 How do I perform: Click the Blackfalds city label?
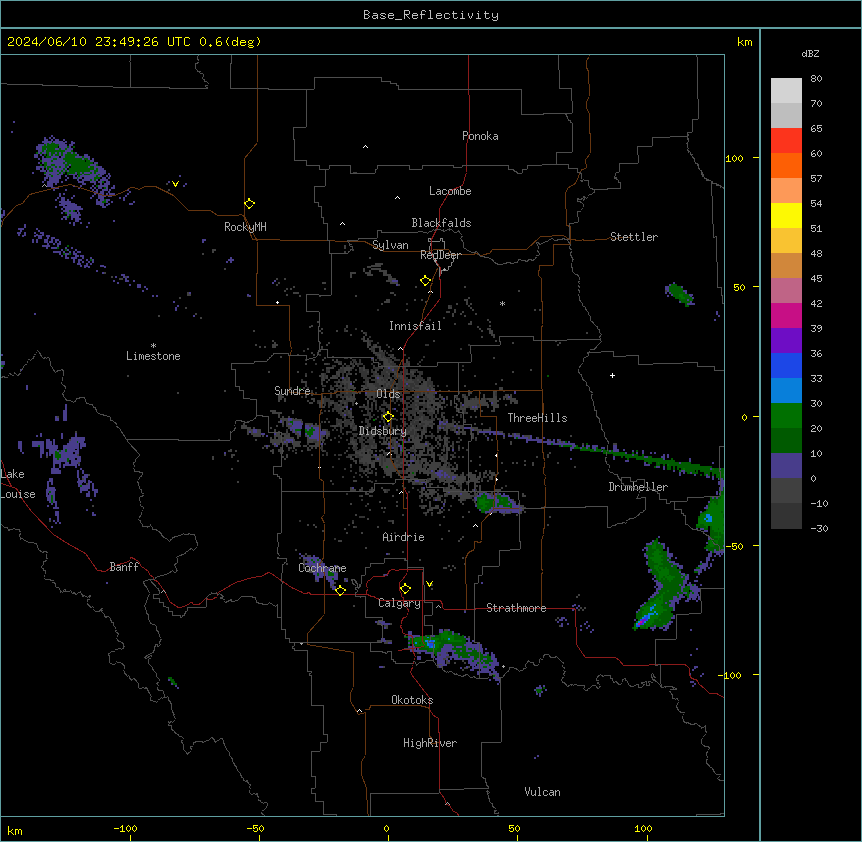pos(441,223)
